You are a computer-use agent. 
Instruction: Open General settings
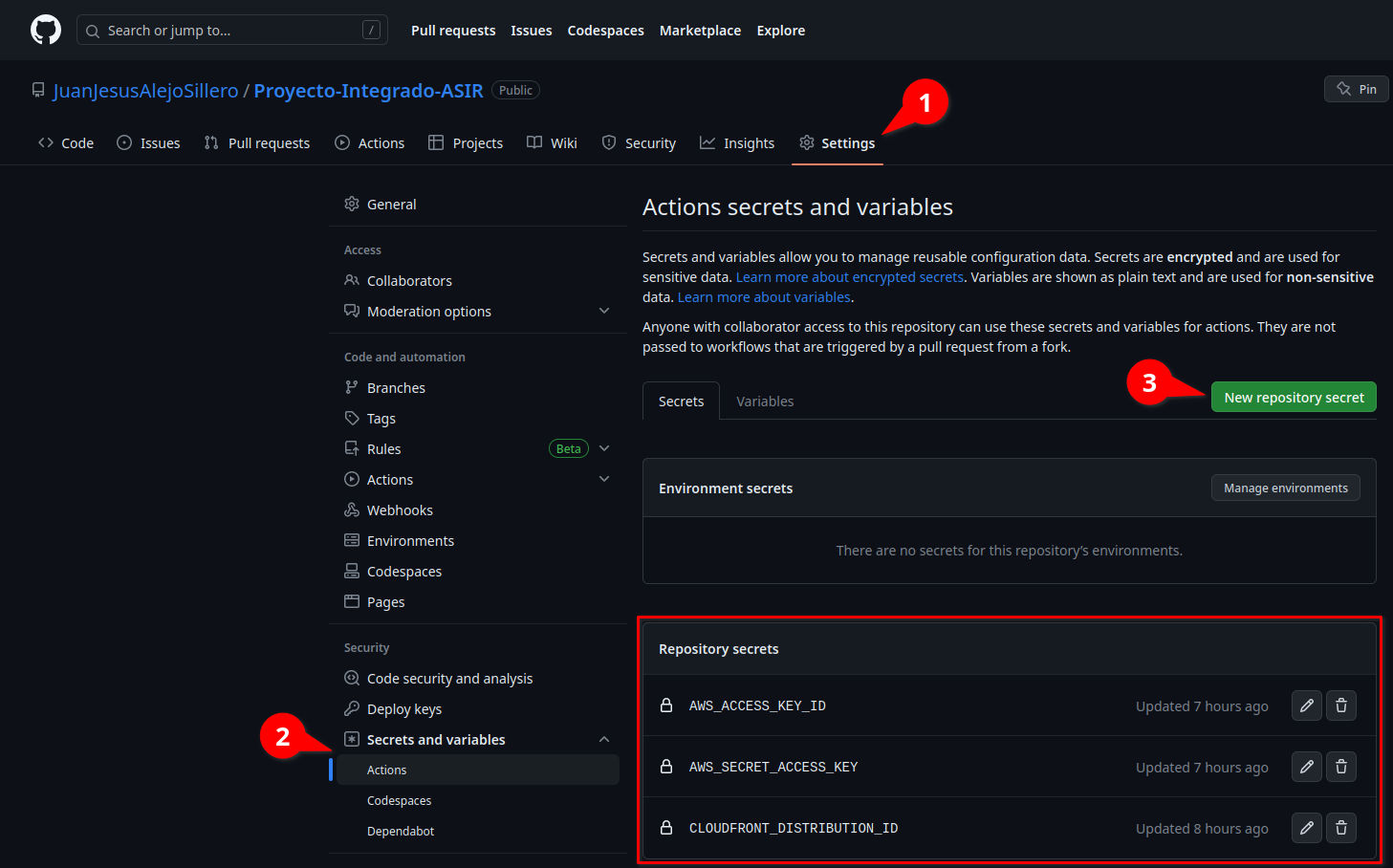tap(478, 204)
